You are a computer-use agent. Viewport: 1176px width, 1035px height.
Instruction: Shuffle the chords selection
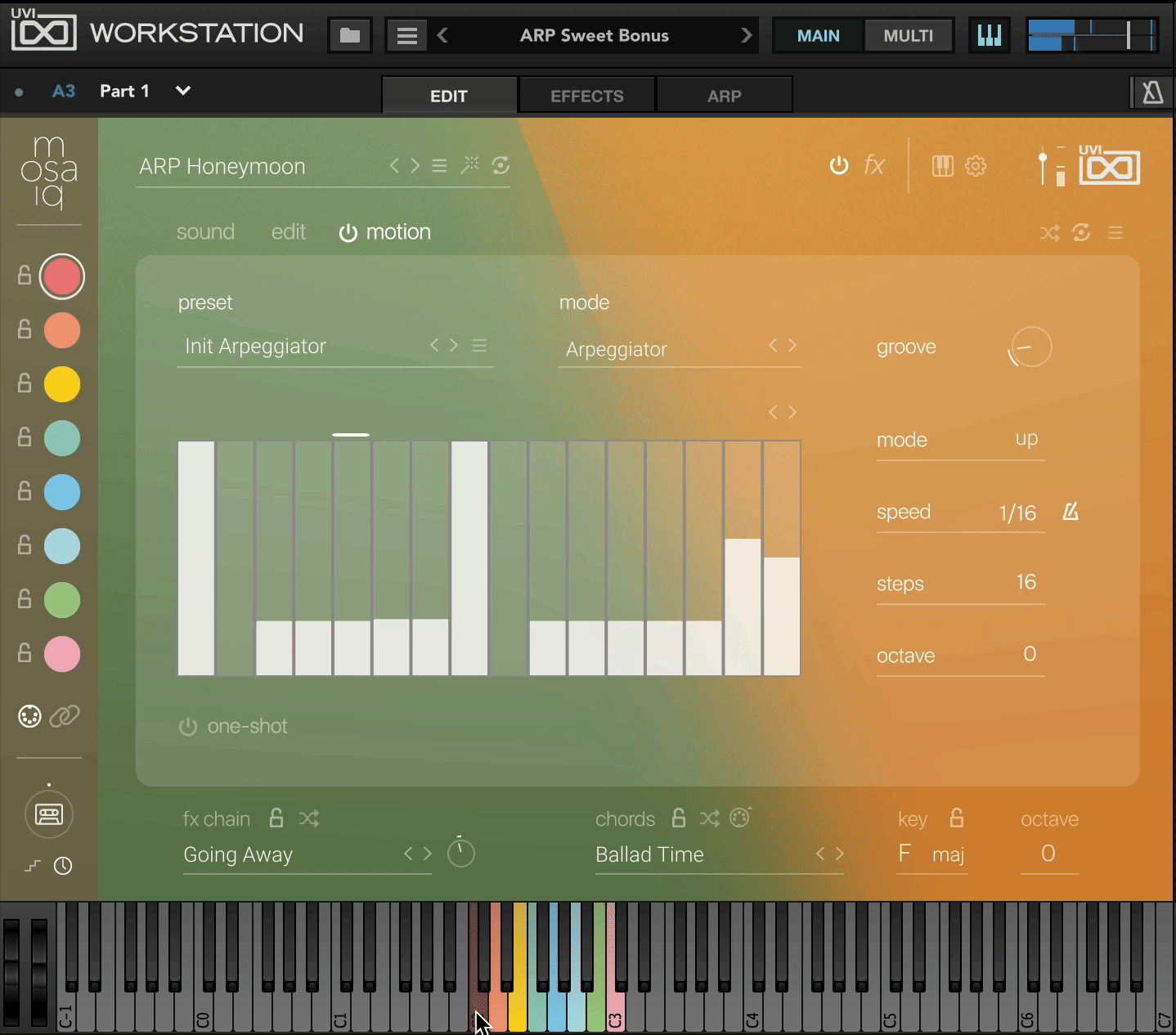[710, 818]
